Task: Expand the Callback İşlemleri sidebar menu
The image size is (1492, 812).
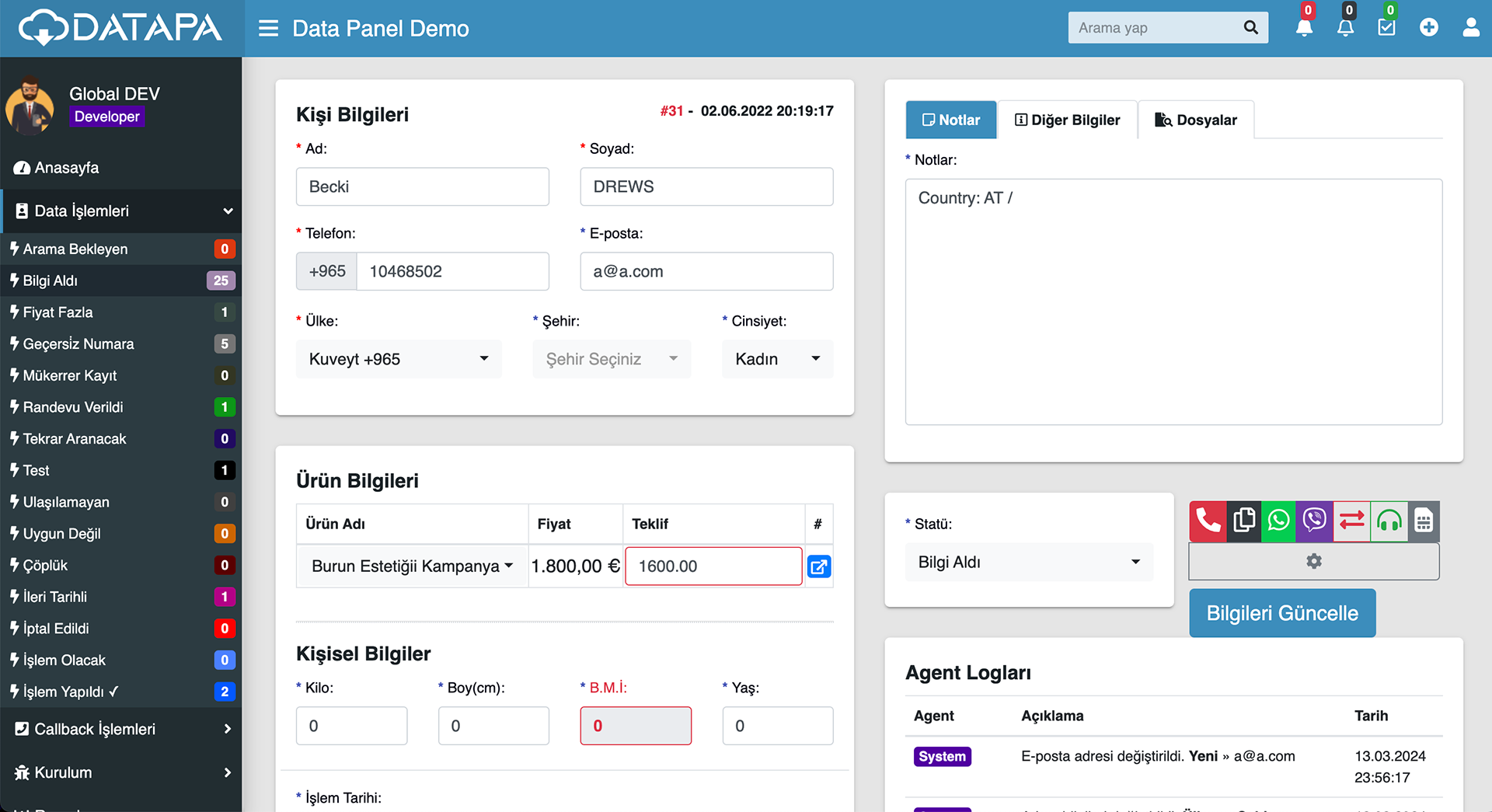Action: click(121, 729)
